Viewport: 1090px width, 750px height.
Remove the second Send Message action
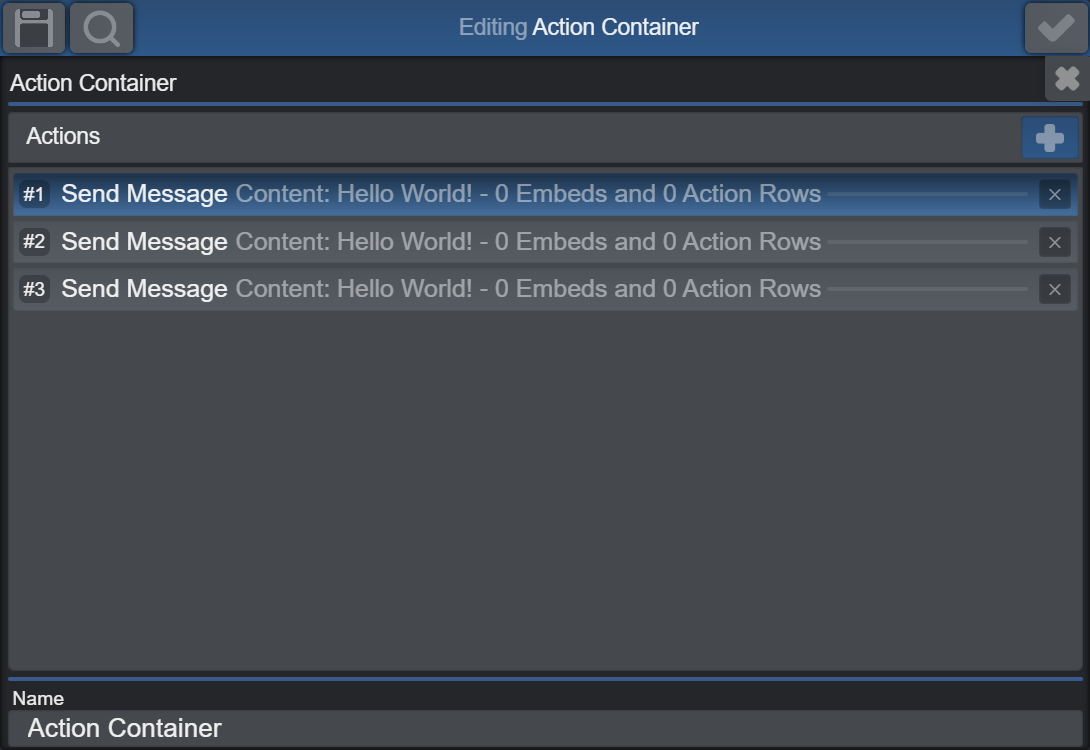1054,242
